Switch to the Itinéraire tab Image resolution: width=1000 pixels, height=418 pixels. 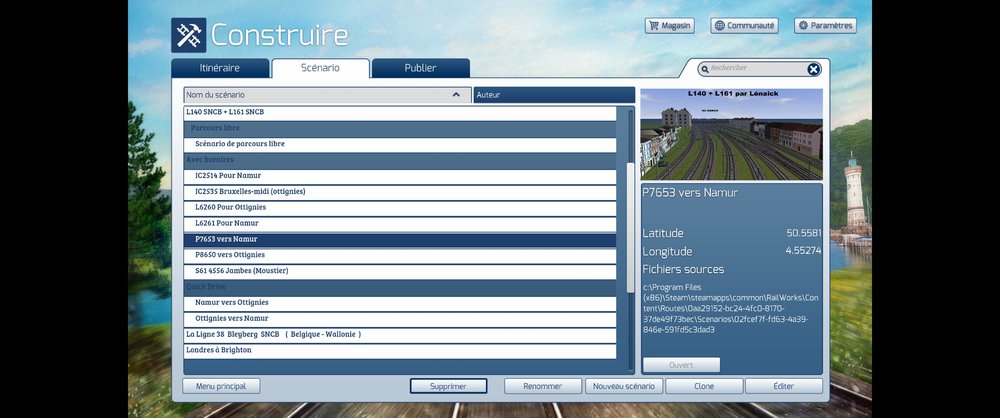pyautogui.click(x=220, y=68)
